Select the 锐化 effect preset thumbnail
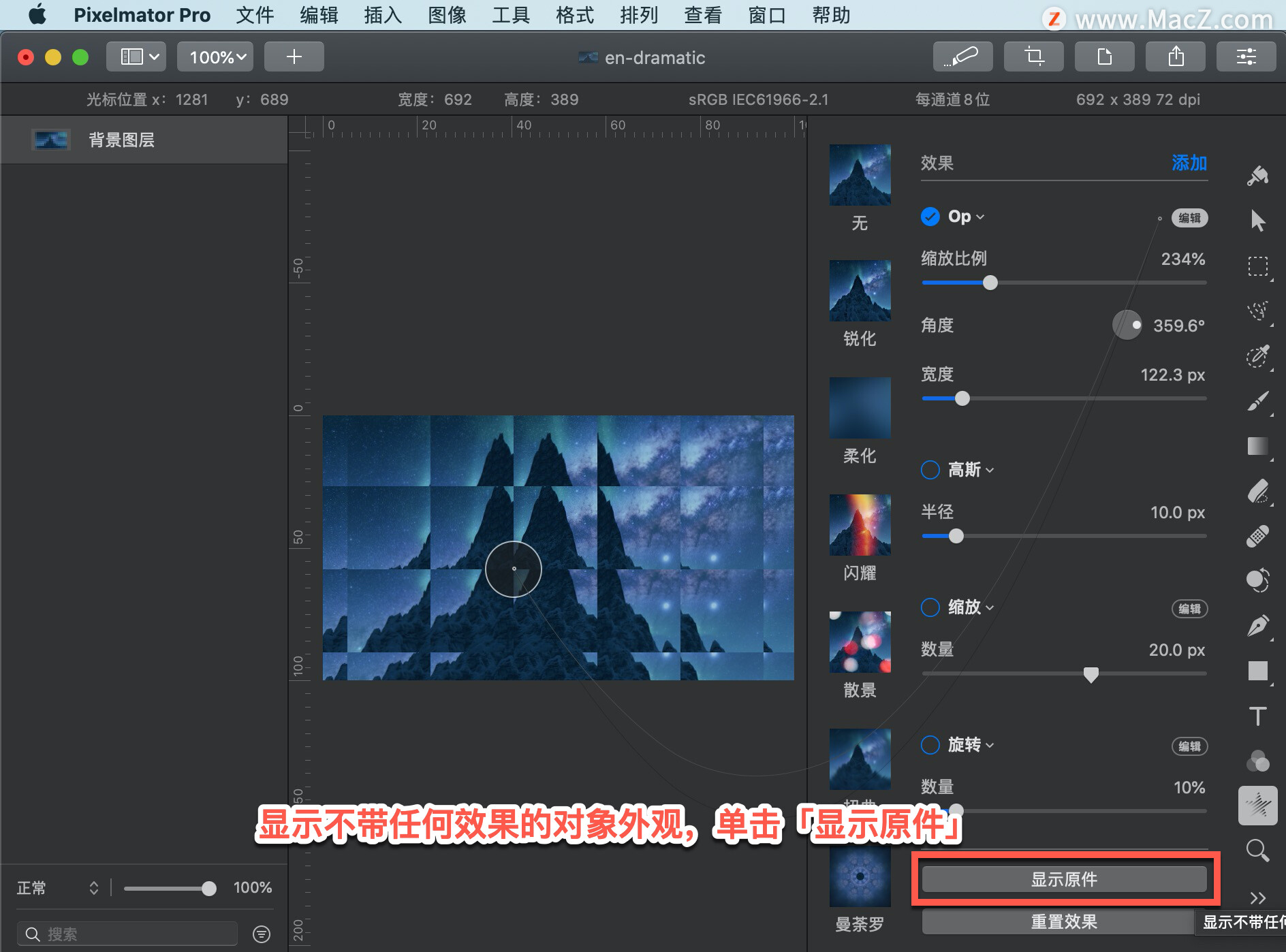Screen dimensions: 1286x952 (860, 291)
